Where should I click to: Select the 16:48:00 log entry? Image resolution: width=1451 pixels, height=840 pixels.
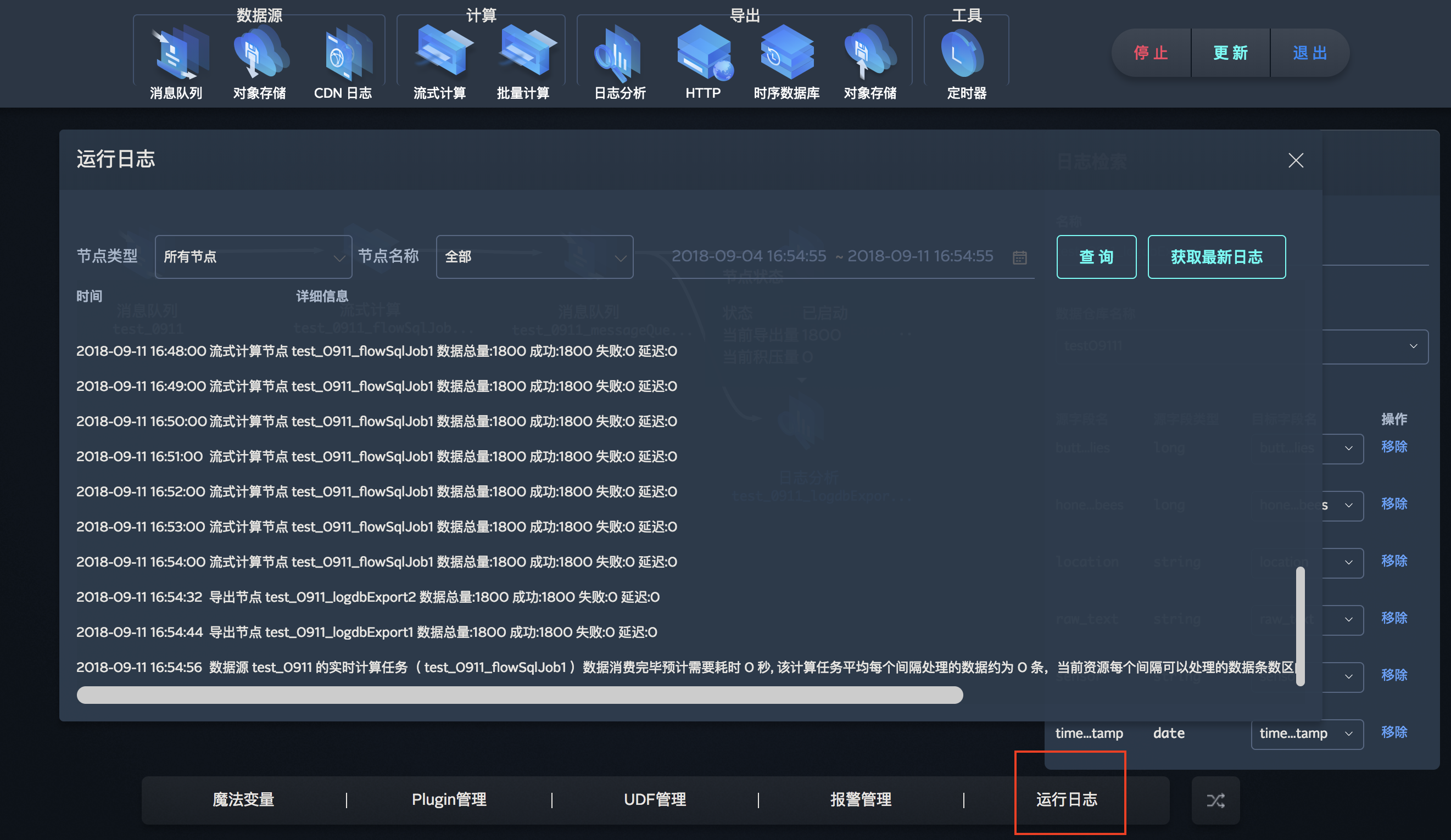click(x=377, y=351)
